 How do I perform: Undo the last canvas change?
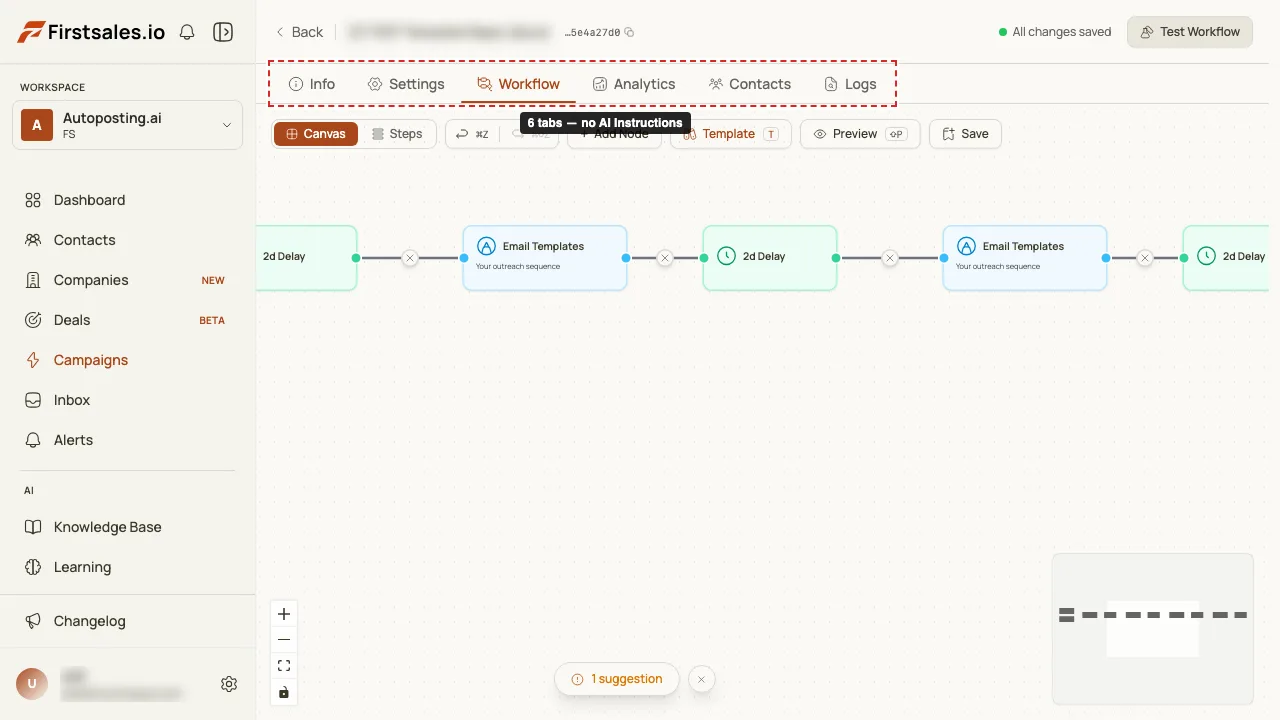point(472,134)
